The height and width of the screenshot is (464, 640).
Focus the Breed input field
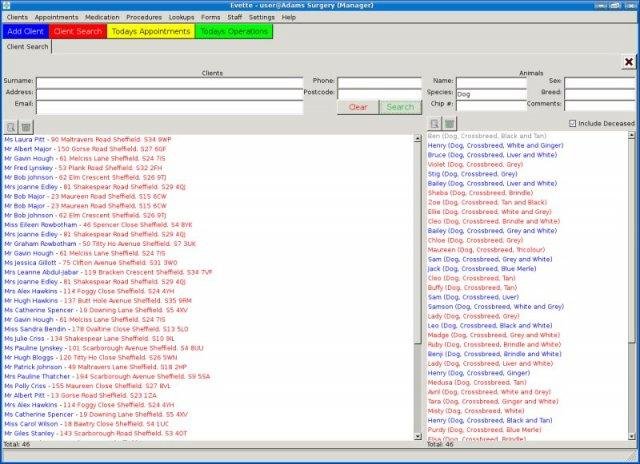600,94
